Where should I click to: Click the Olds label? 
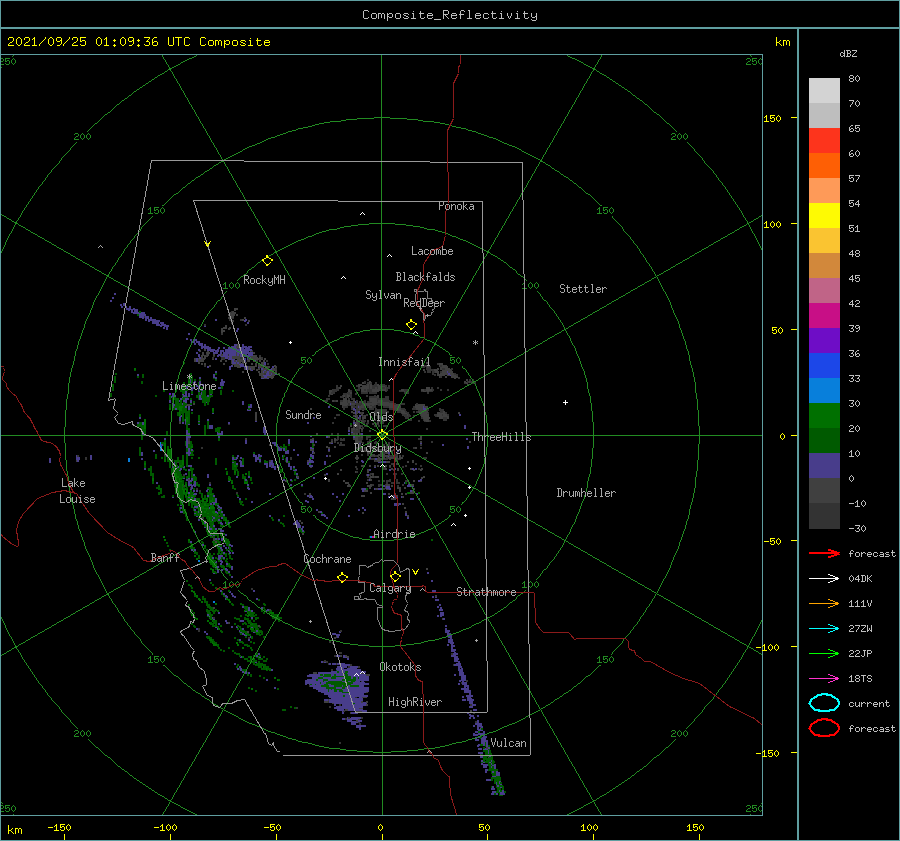click(x=381, y=417)
